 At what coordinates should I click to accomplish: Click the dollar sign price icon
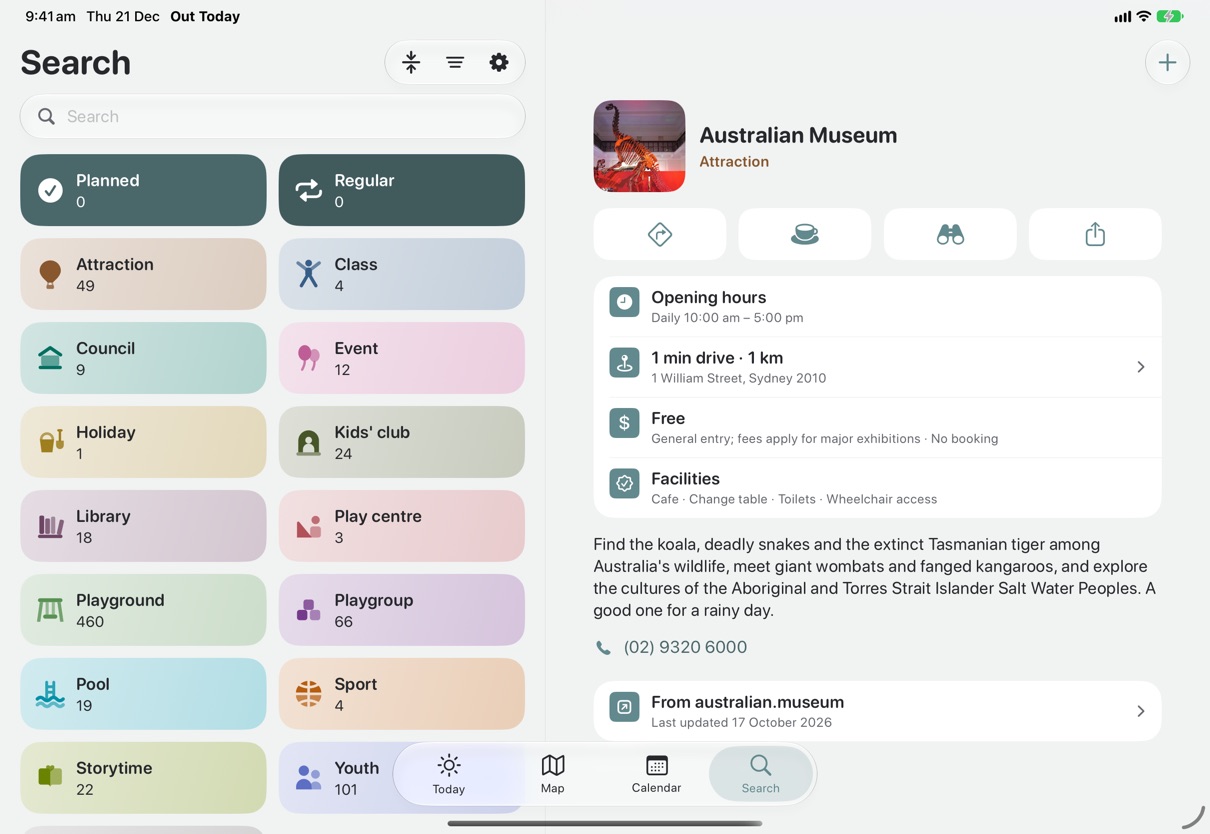624,423
